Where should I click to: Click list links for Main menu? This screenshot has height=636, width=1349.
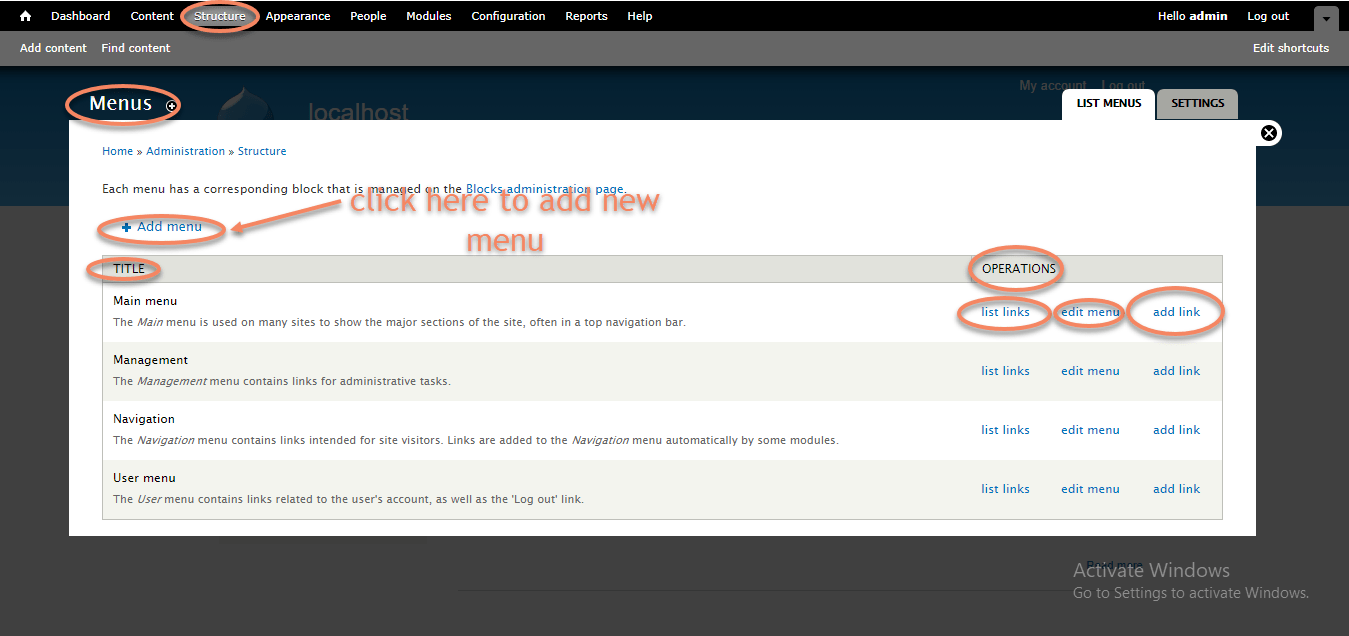1005,312
